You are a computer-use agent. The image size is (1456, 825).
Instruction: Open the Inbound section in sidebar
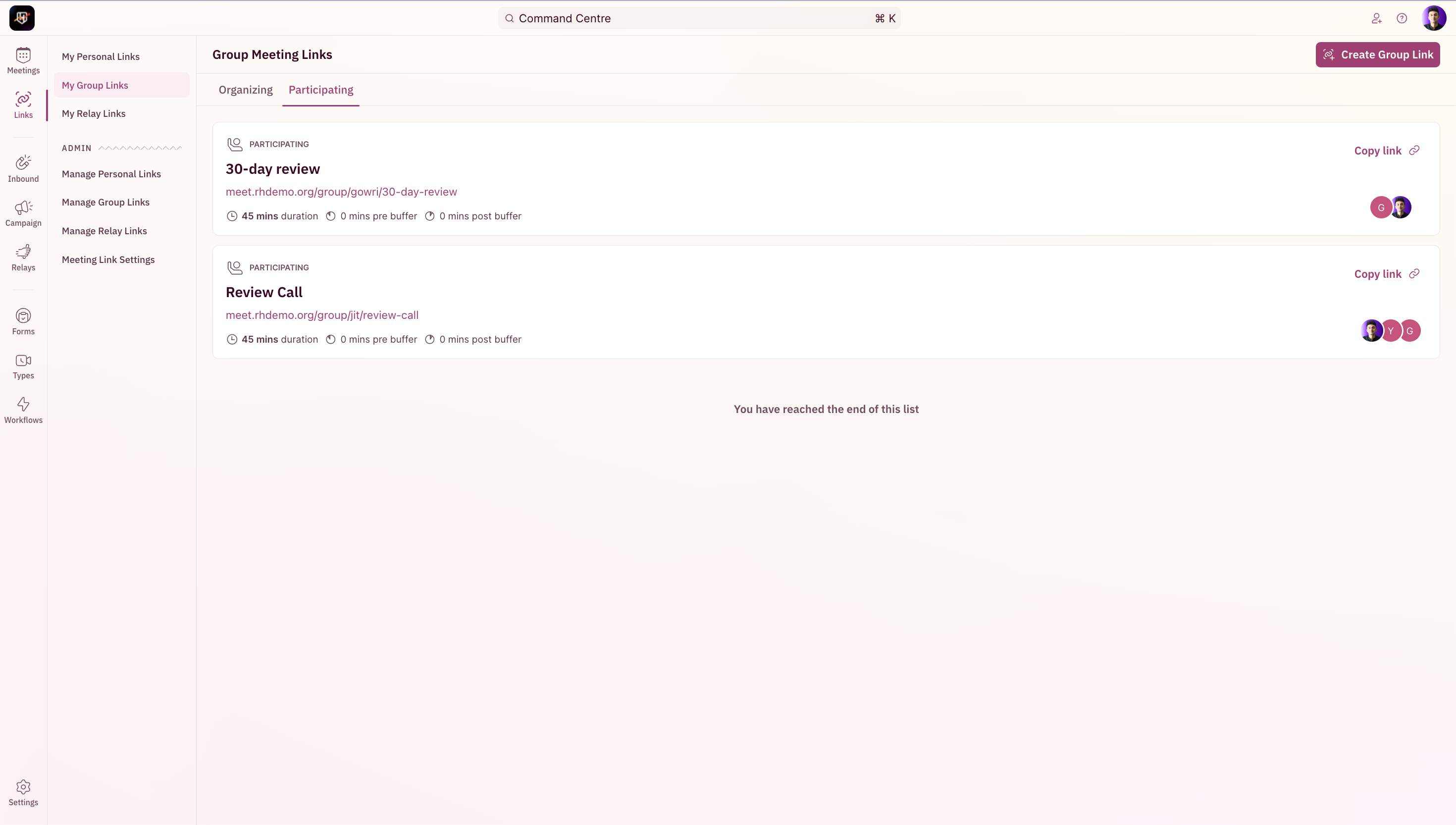23,169
